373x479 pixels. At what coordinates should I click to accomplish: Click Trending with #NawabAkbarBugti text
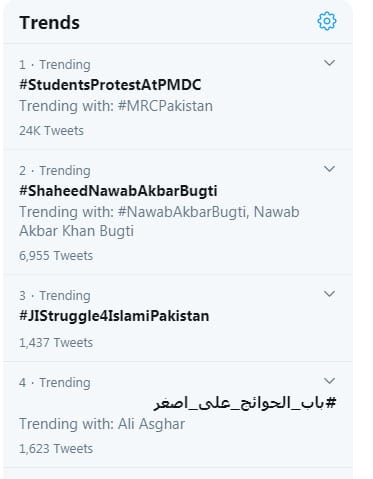tap(134, 212)
